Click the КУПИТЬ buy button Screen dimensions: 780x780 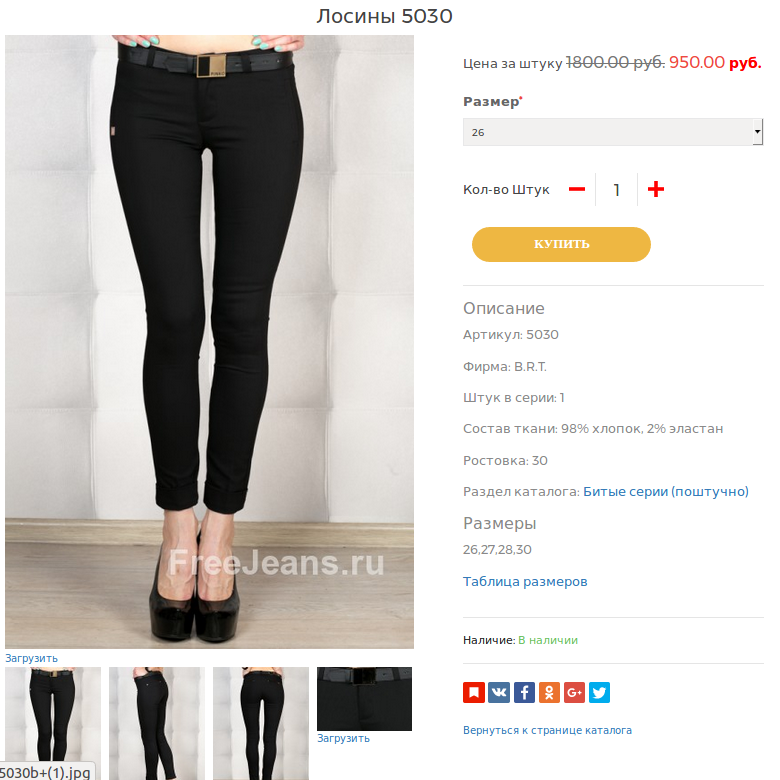[x=561, y=244]
